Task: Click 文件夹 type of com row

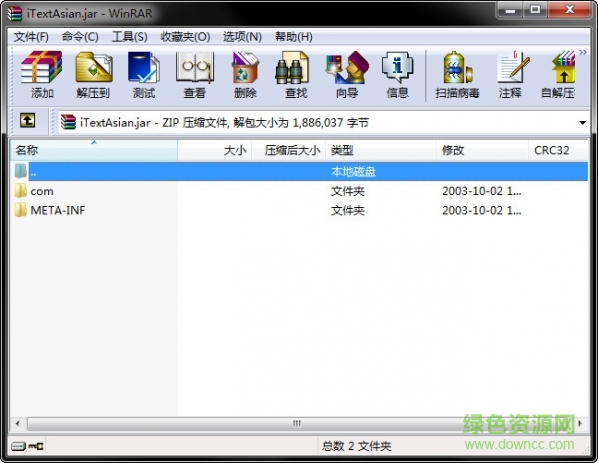Action: pos(347,191)
